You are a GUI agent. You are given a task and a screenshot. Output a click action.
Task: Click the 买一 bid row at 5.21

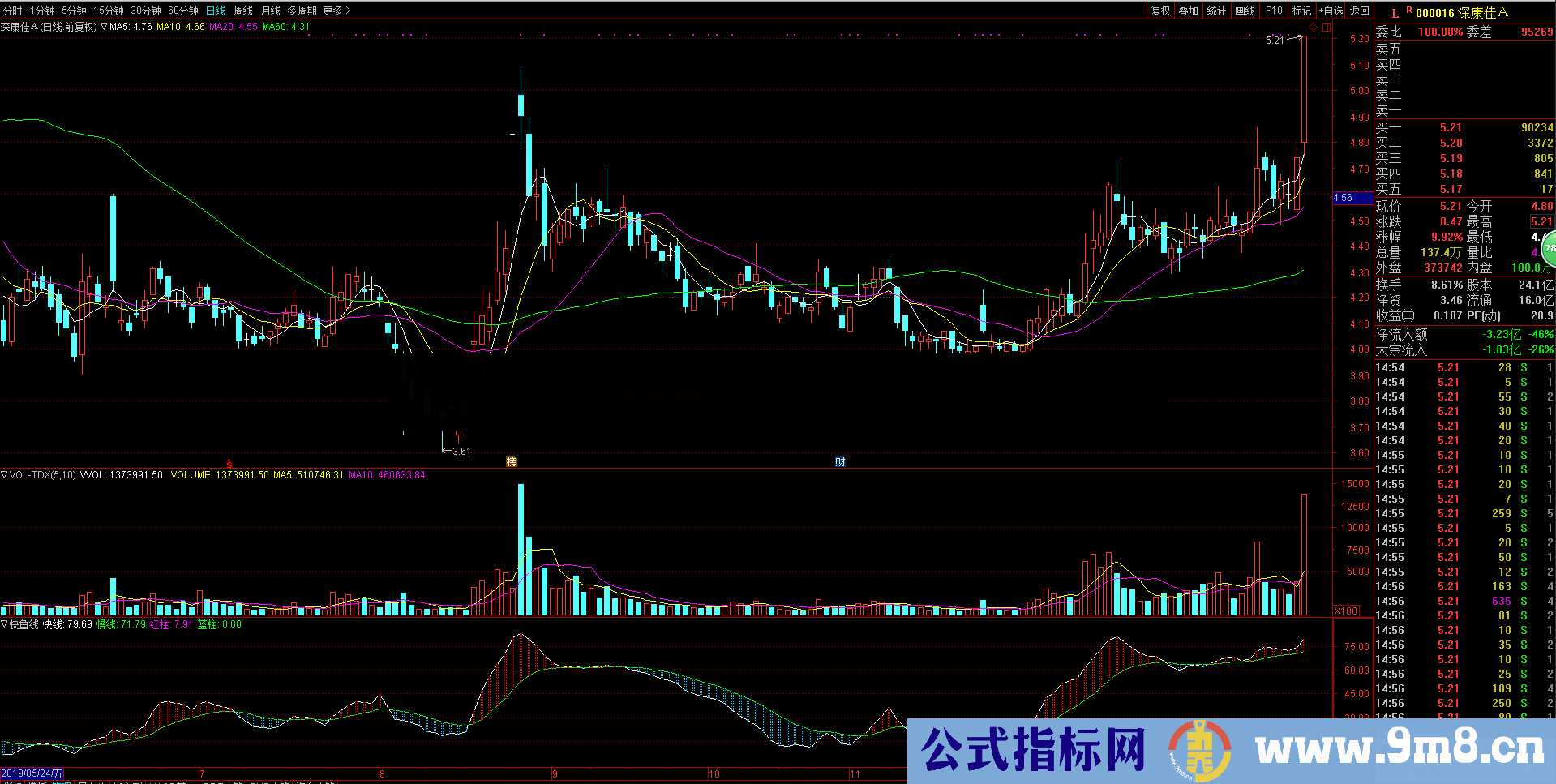(1464, 127)
